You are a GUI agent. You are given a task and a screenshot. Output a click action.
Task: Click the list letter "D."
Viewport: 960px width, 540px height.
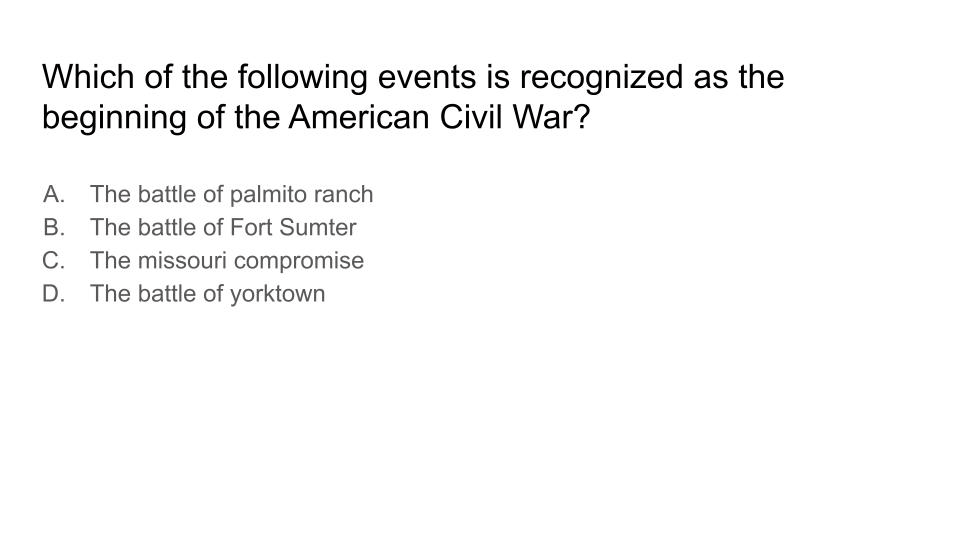point(54,294)
